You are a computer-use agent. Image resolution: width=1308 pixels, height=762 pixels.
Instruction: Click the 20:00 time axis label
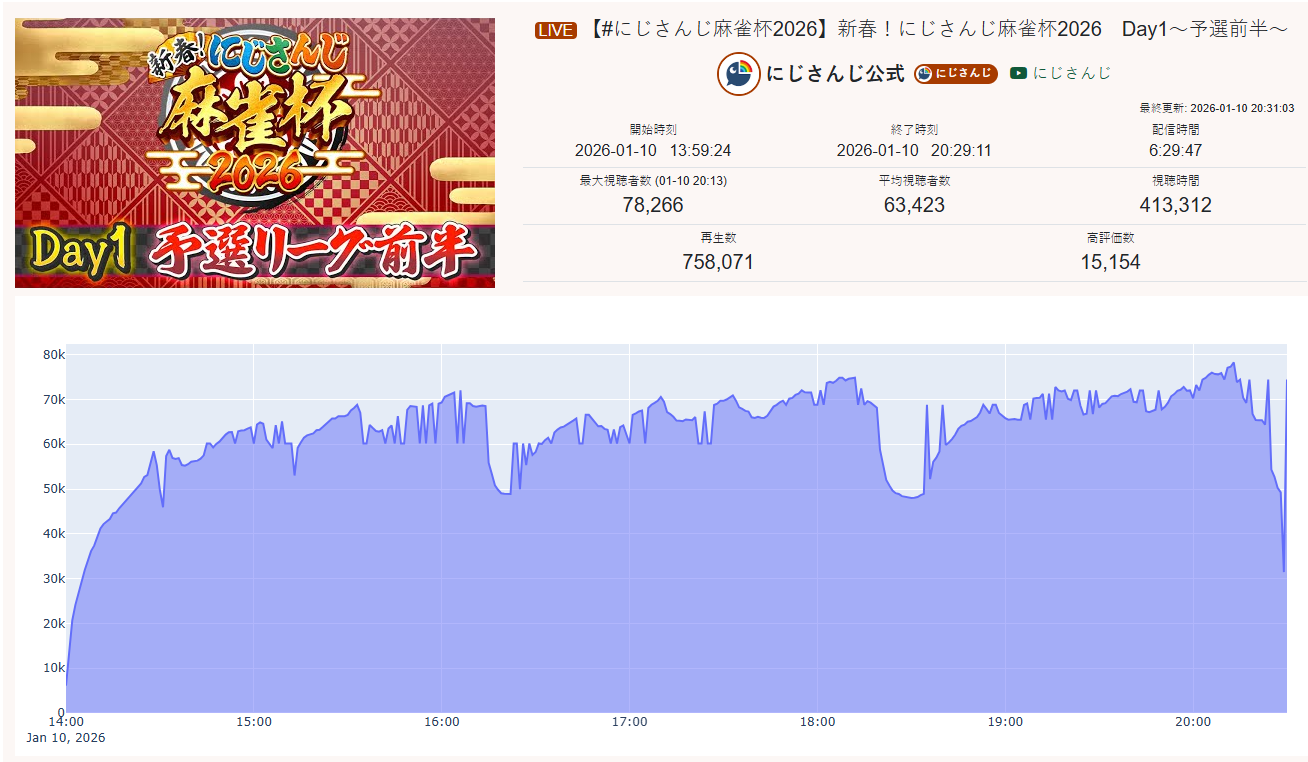click(x=1193, y=722)
